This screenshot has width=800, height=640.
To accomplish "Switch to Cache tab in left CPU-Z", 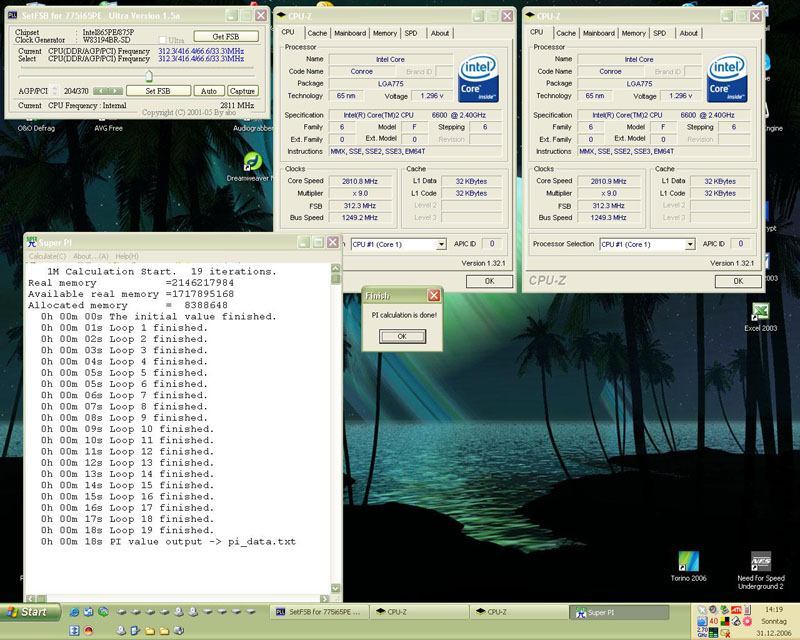I will point(317,33).
